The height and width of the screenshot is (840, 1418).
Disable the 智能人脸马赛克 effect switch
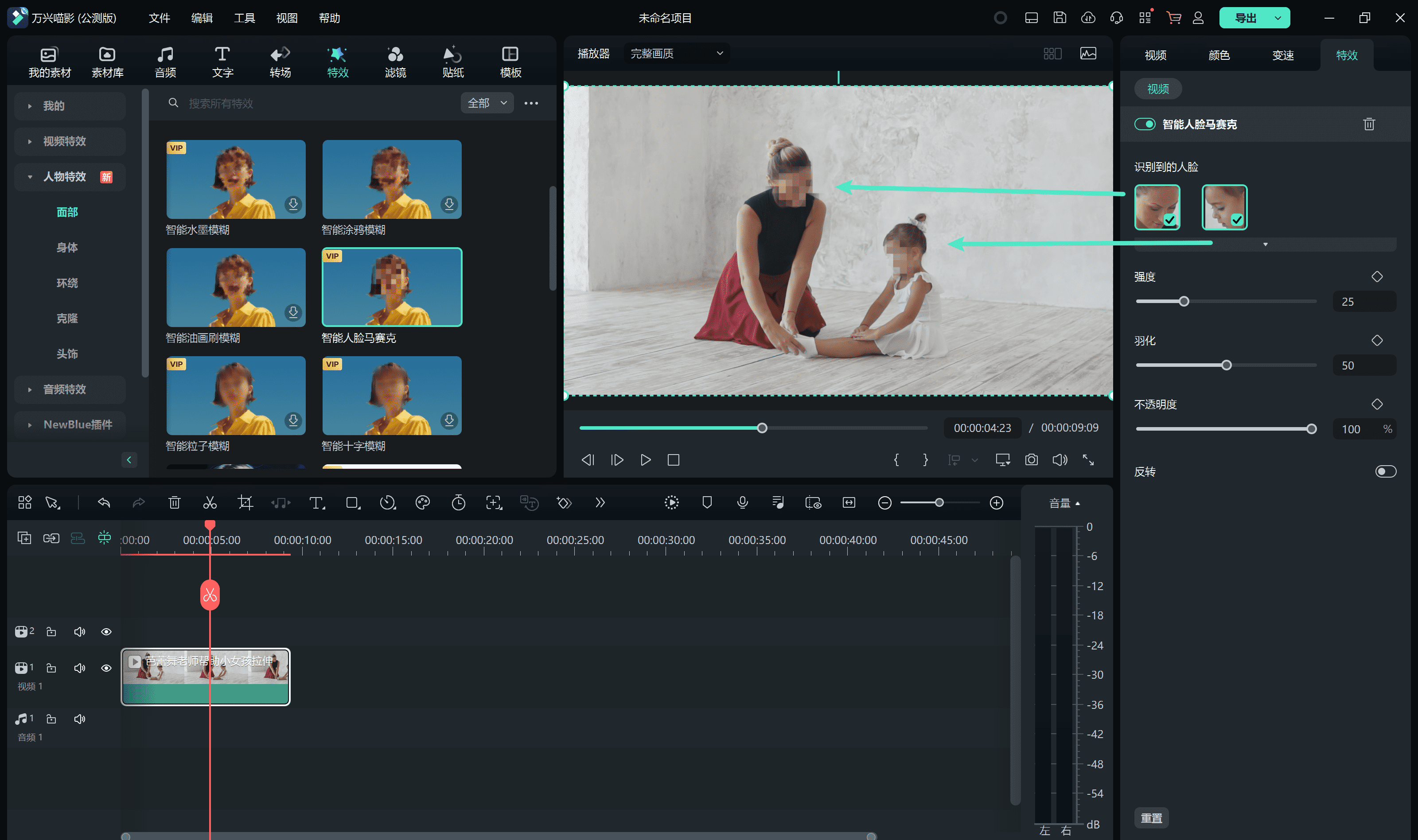coord(1145,124)
